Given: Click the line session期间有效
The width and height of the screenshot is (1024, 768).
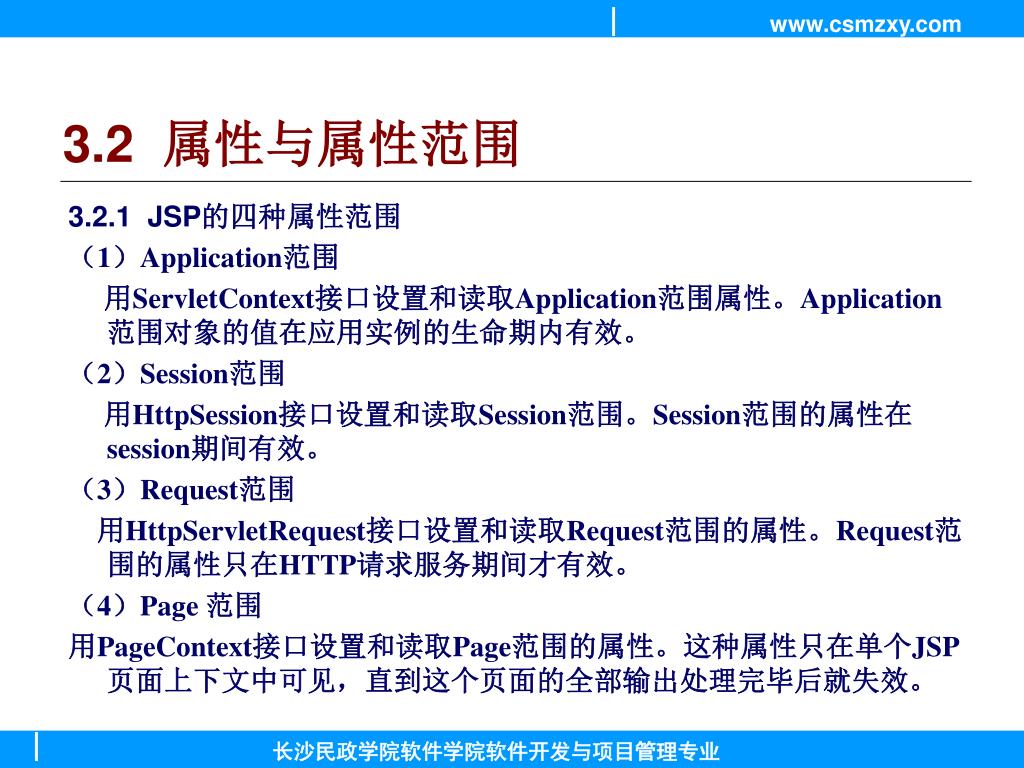Looking at the screenshot, I should coord(213,449).
